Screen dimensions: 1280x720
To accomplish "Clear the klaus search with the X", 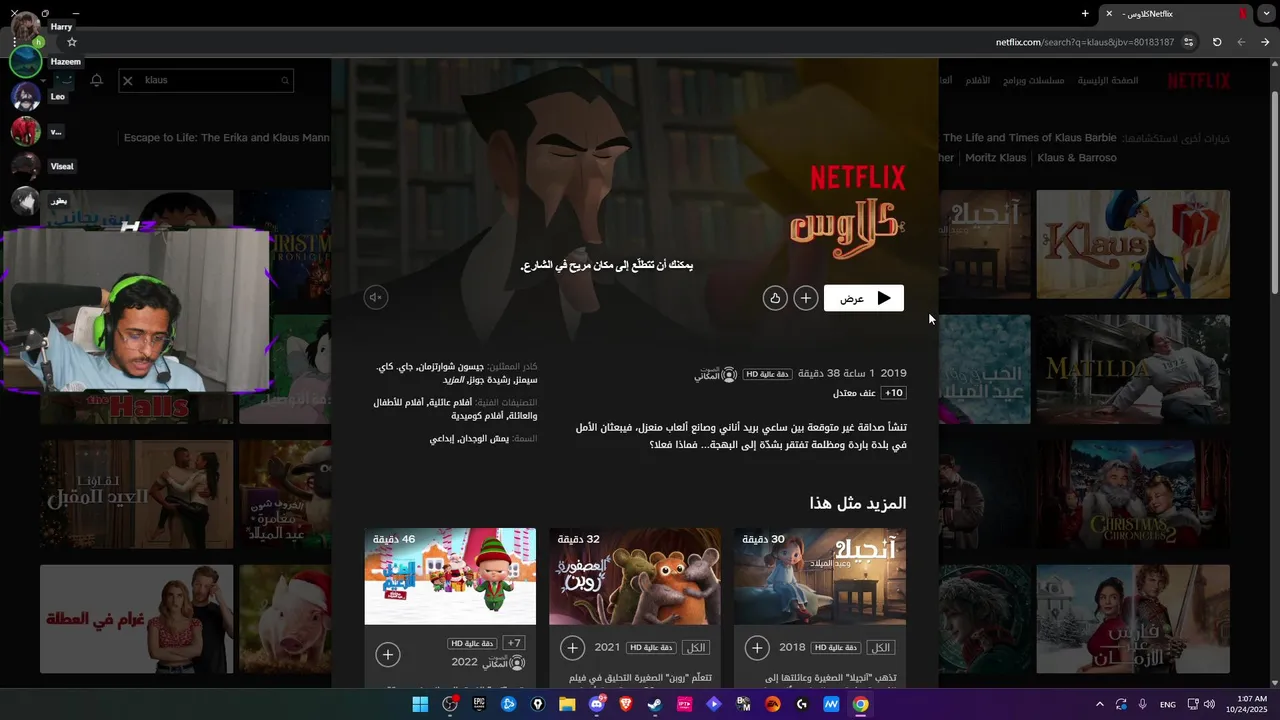I will pyautogui.click(x=127, y=80).
